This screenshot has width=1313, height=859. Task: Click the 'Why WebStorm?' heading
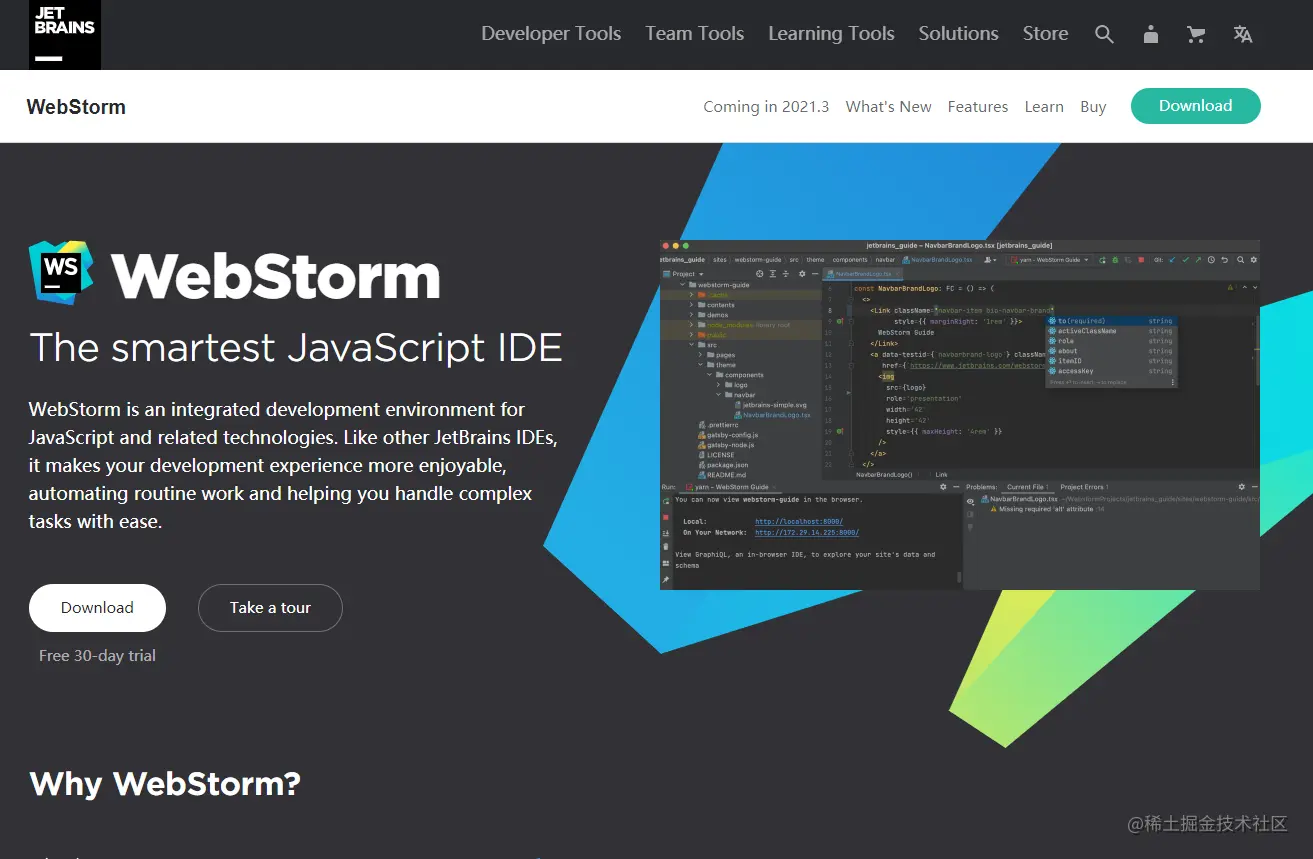click(x=165, y=783)
